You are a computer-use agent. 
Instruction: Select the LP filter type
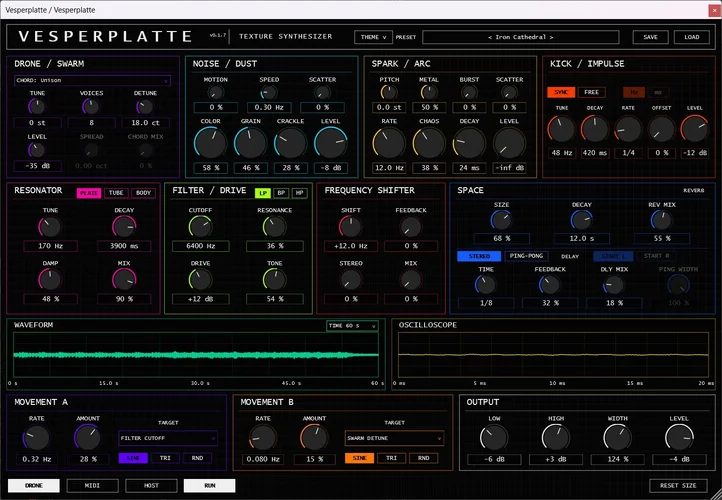(263, 193)
